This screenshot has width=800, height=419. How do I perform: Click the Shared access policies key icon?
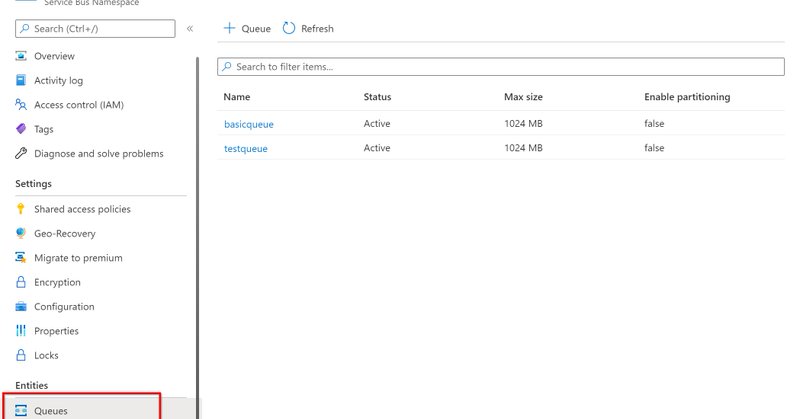20,209
